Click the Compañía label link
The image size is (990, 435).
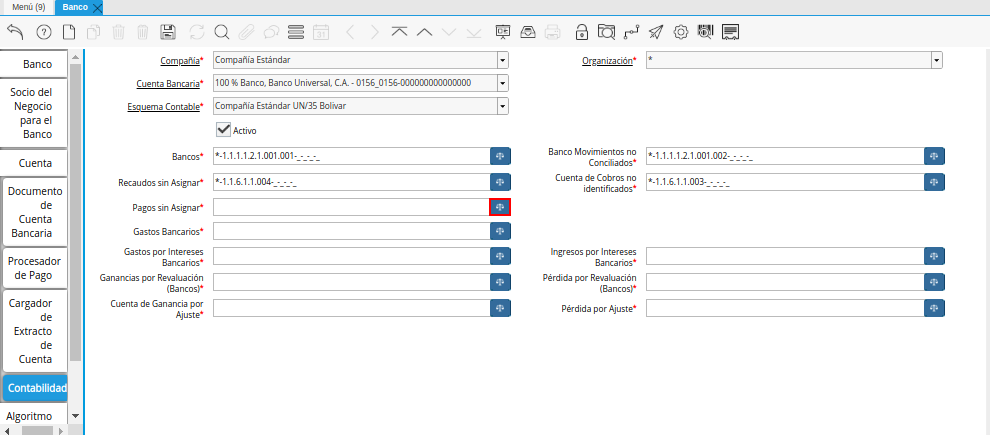pos(179,61)
